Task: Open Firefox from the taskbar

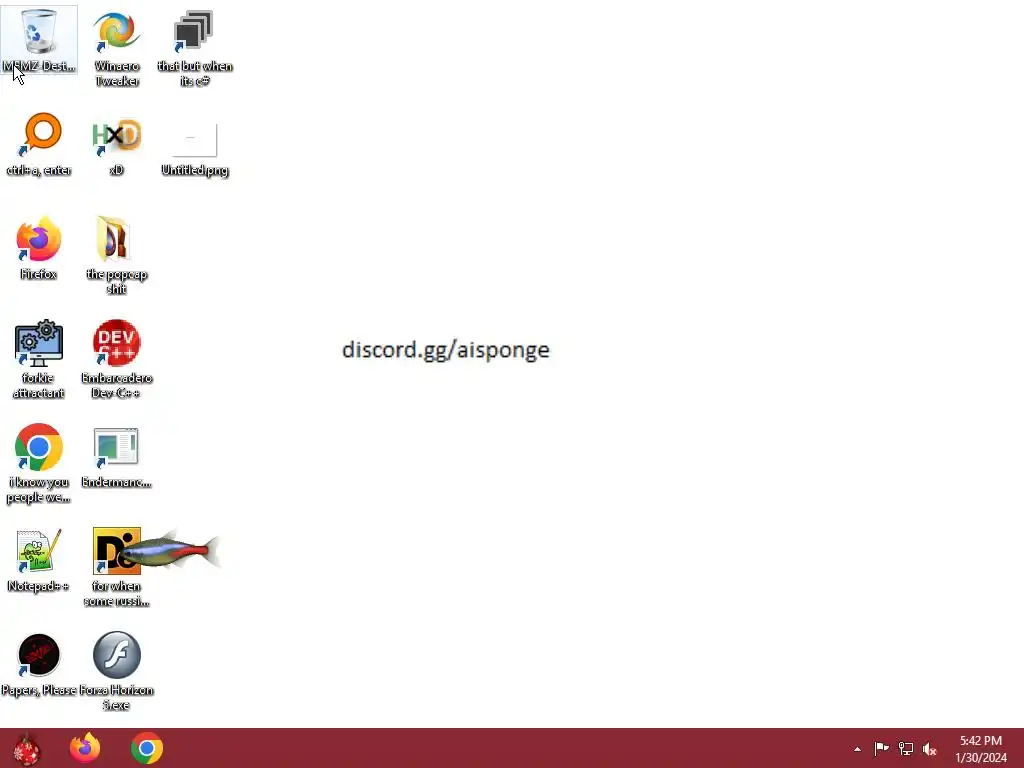Action: (85, 748)
